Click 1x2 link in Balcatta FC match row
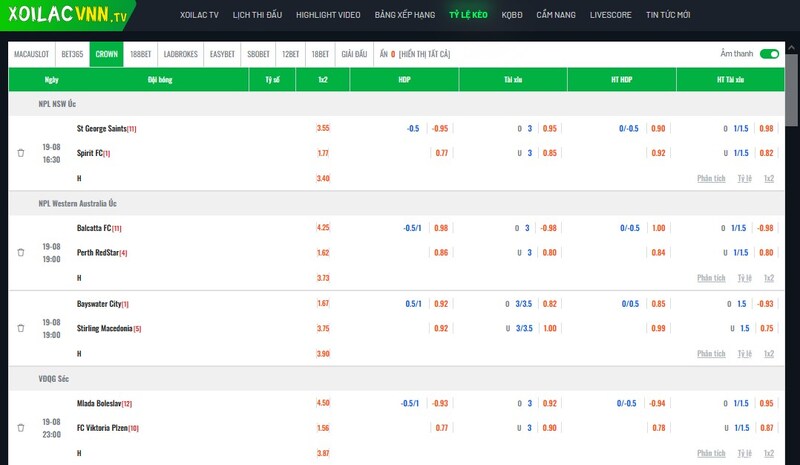The height and width of the screenshot is (465, 800). pyautogui.click(x=768, y=277)
